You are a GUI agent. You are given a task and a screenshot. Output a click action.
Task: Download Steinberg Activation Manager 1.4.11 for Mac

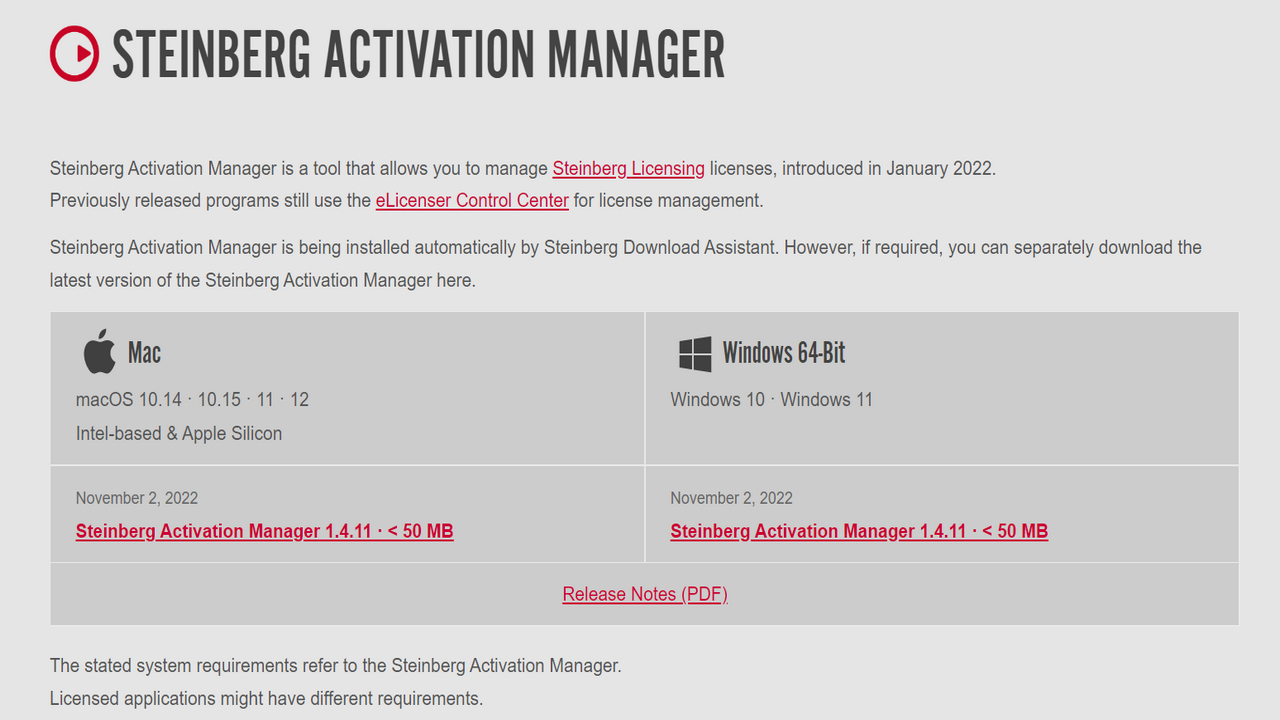coord(264,531)
